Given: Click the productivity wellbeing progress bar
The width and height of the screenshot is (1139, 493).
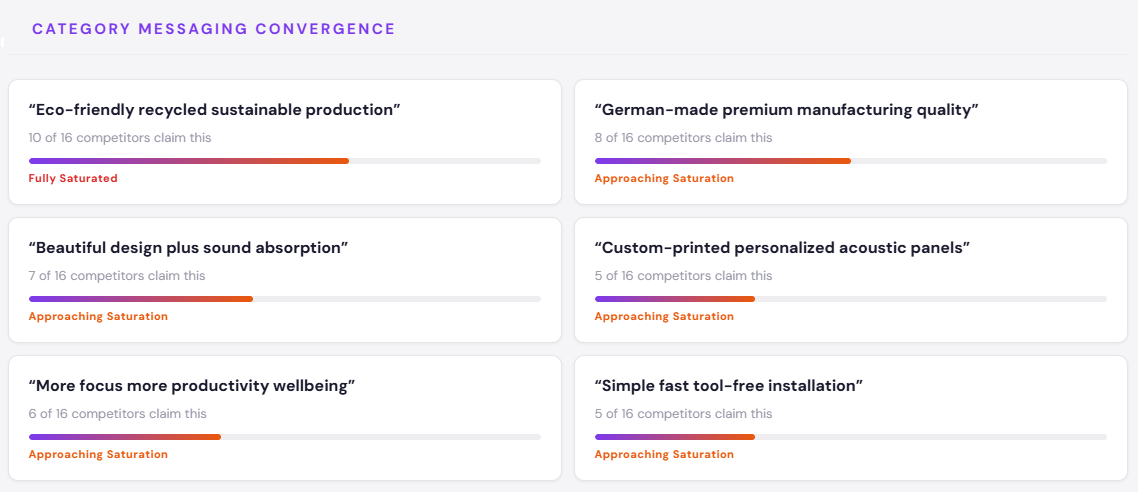Looking at the screenshot, I should (x=284, y=437).
